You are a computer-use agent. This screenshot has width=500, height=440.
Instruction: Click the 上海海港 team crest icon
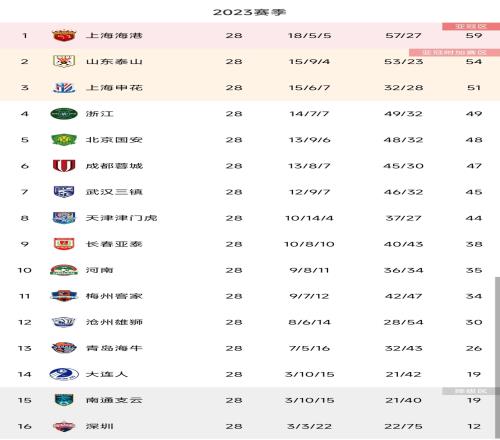click(x=64, y=35)
